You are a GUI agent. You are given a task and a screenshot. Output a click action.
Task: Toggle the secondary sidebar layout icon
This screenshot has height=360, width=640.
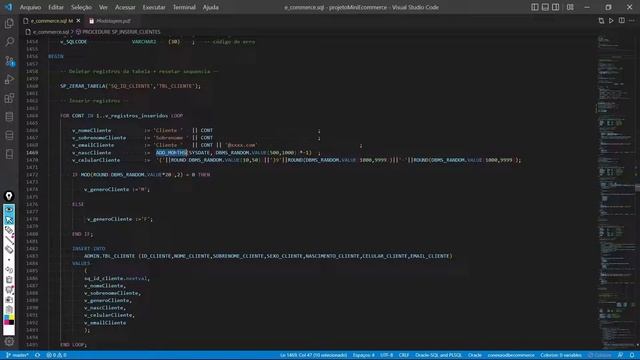point(556,7)
